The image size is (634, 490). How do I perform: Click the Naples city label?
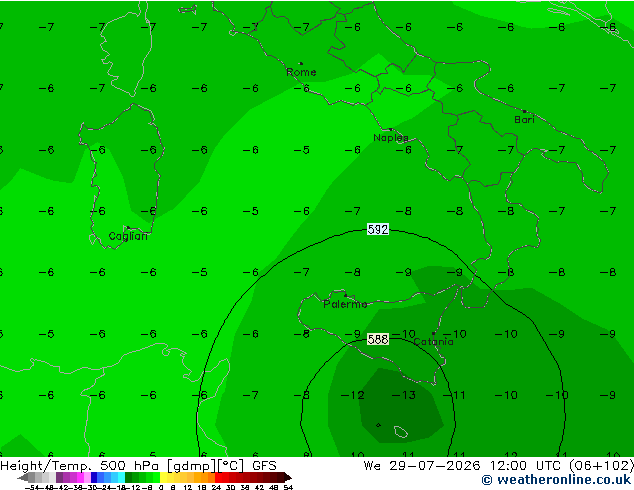coord(391,138)
